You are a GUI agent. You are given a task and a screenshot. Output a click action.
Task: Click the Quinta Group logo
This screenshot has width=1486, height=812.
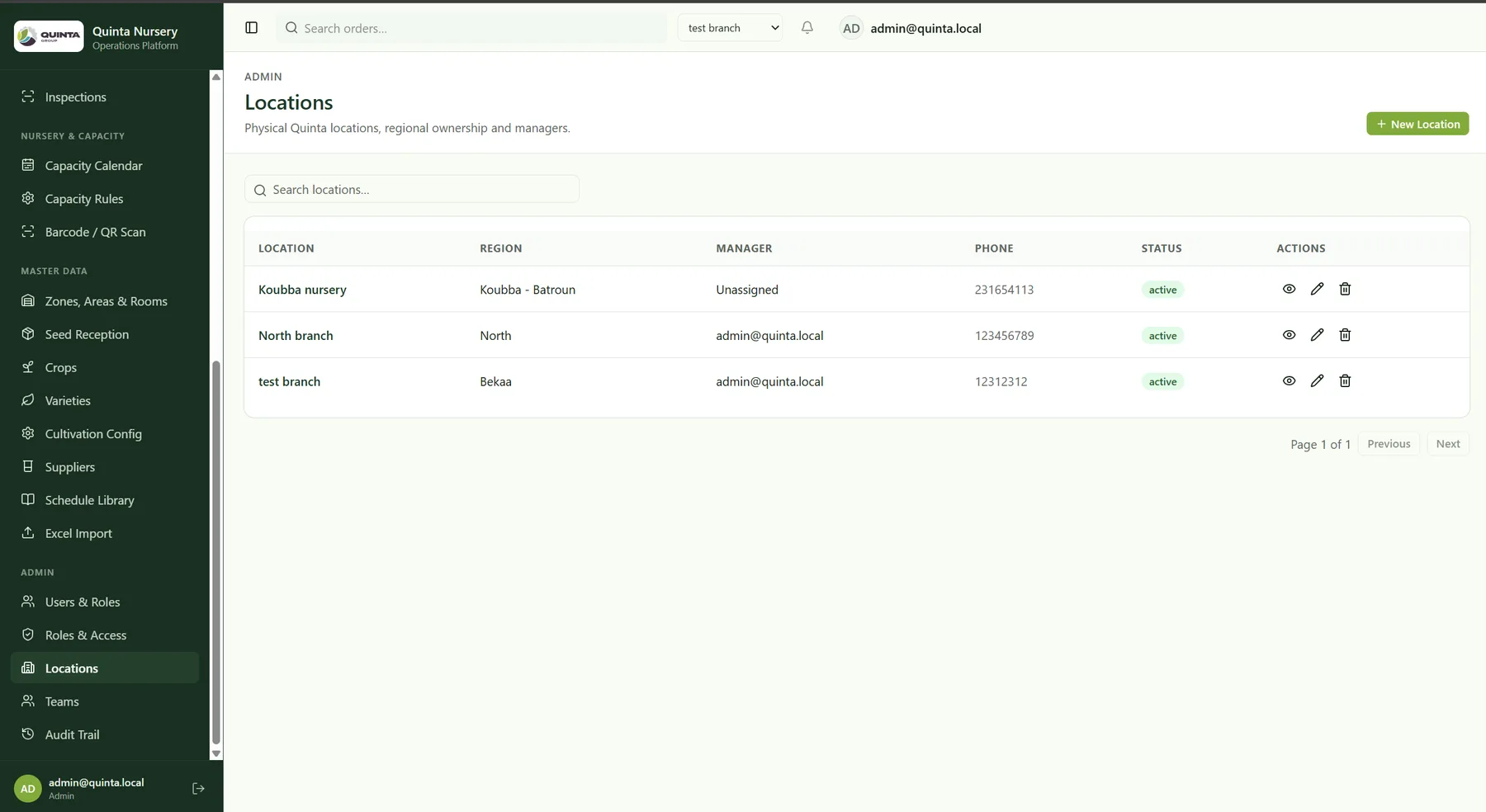(49, 36)
